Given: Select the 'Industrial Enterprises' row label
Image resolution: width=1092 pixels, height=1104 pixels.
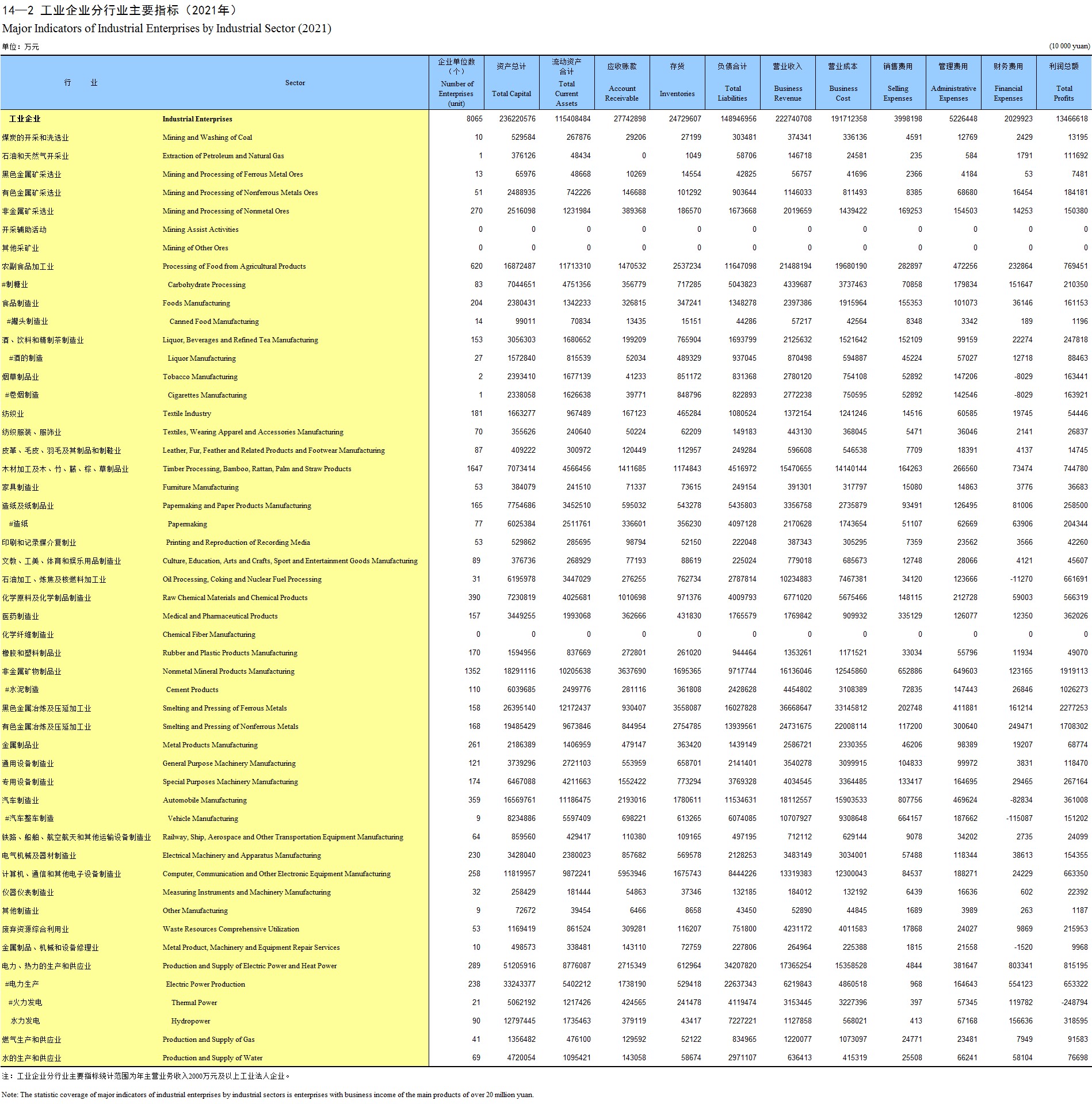Looking at the screenshot, I should (197, 119).
